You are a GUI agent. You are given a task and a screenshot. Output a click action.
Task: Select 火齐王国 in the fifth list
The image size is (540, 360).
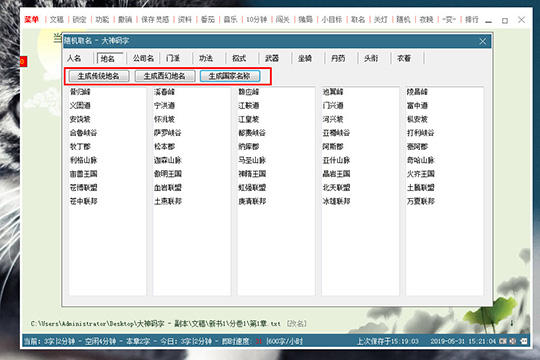click(x=421, y=174)
